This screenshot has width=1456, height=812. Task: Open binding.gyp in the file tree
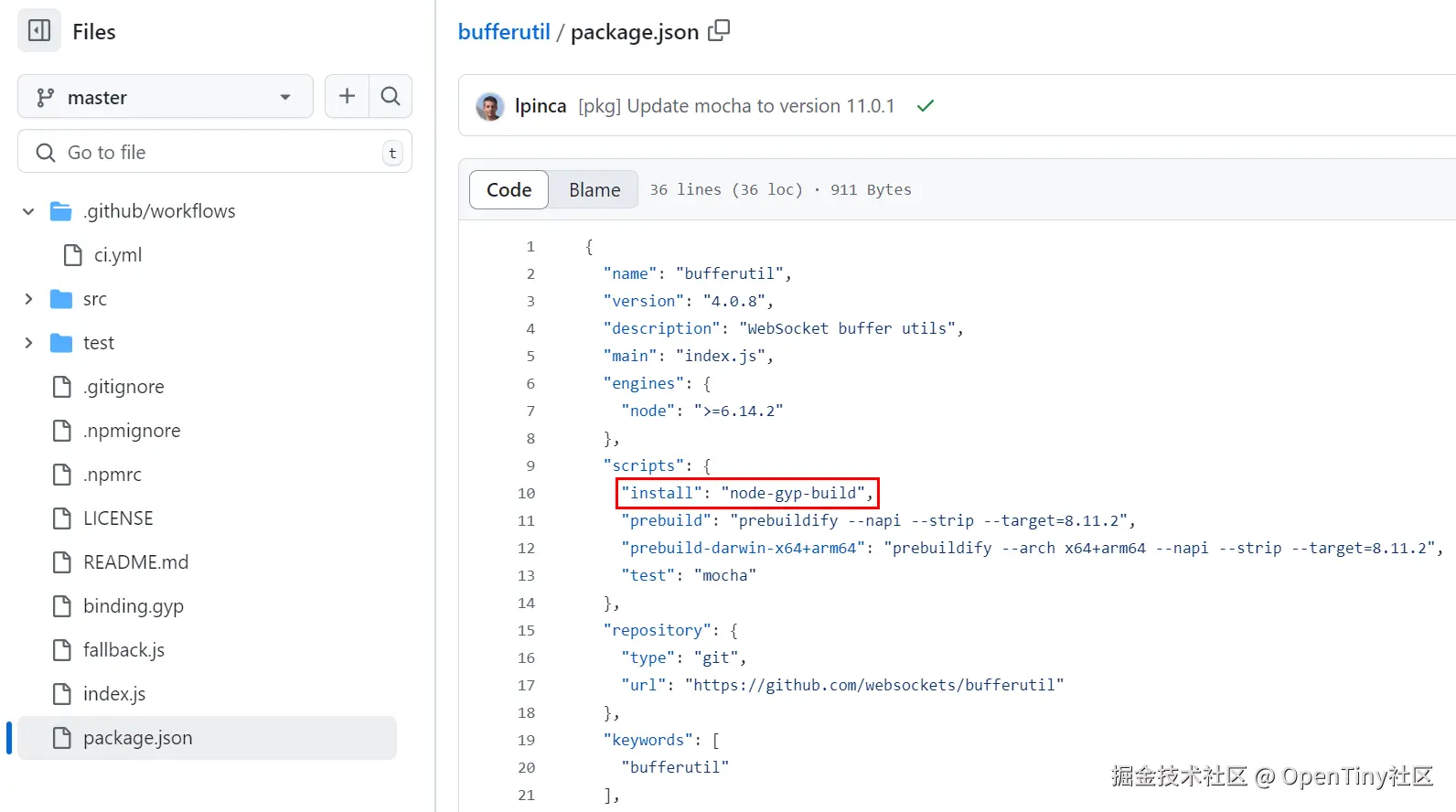pos(134,606)
